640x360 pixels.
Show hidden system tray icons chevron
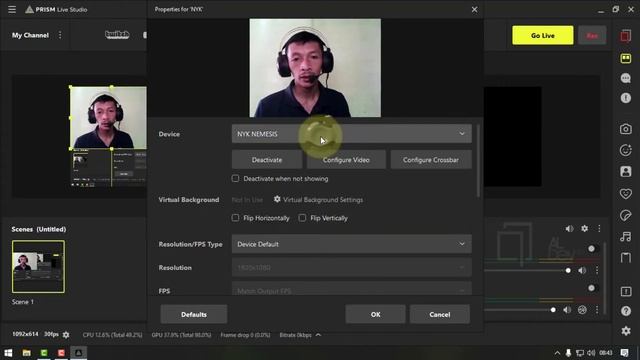[x=557, y=353]
